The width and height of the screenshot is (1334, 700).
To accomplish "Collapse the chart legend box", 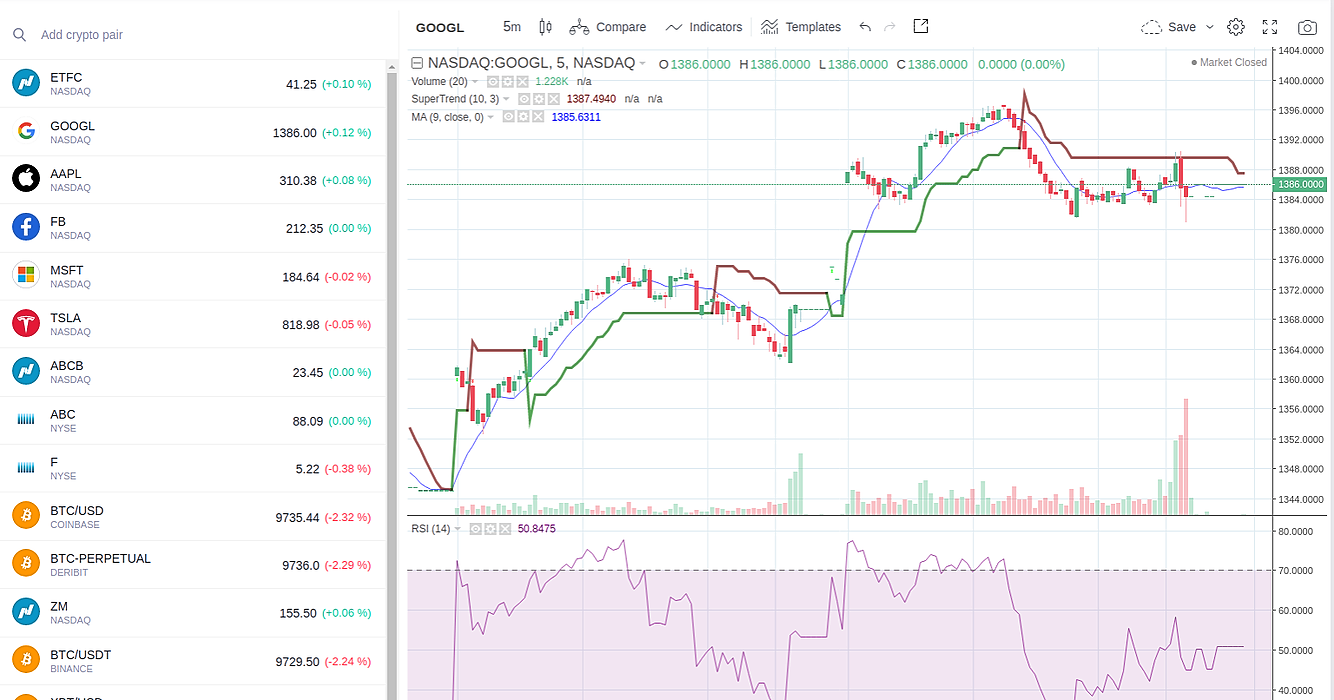I will (417, 63).
